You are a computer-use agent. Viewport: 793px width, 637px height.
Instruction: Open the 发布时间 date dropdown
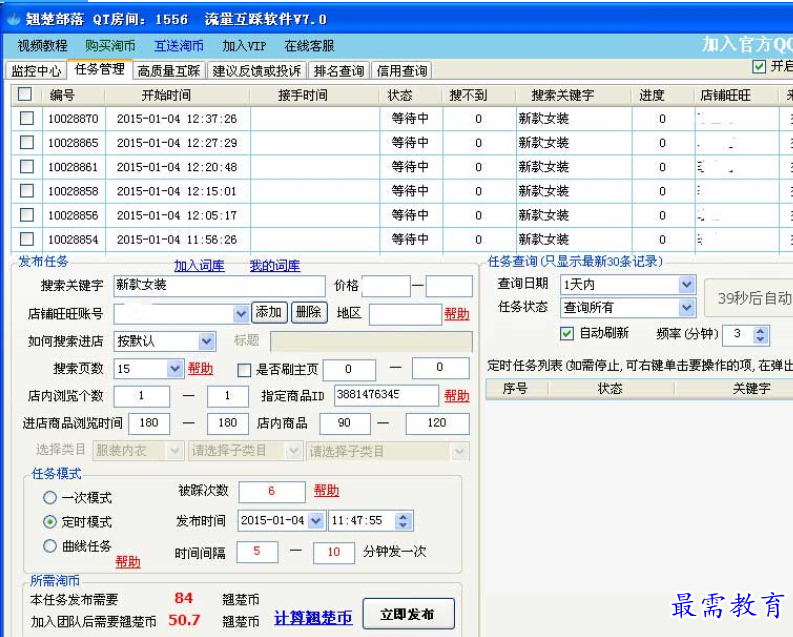tap(316, 521)
